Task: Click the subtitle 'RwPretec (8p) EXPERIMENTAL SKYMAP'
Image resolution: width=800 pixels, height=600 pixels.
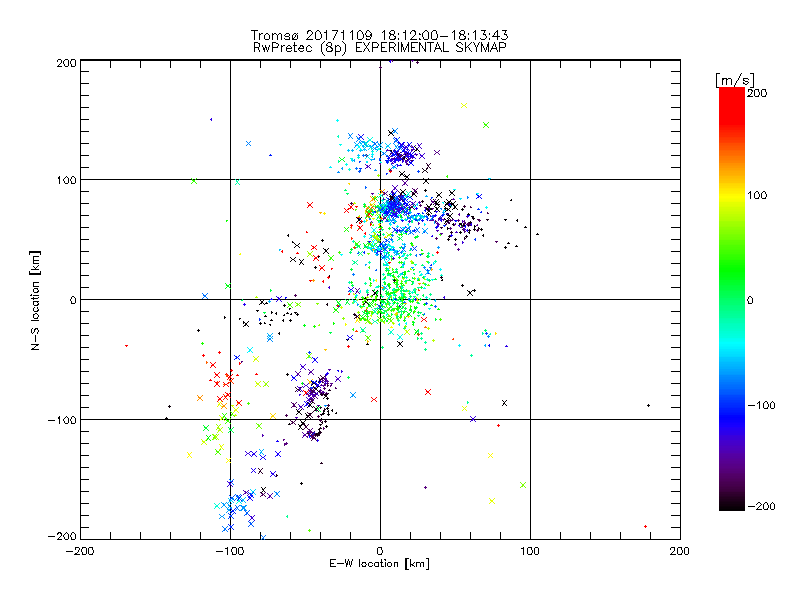Action: click(x=380, y=47)
